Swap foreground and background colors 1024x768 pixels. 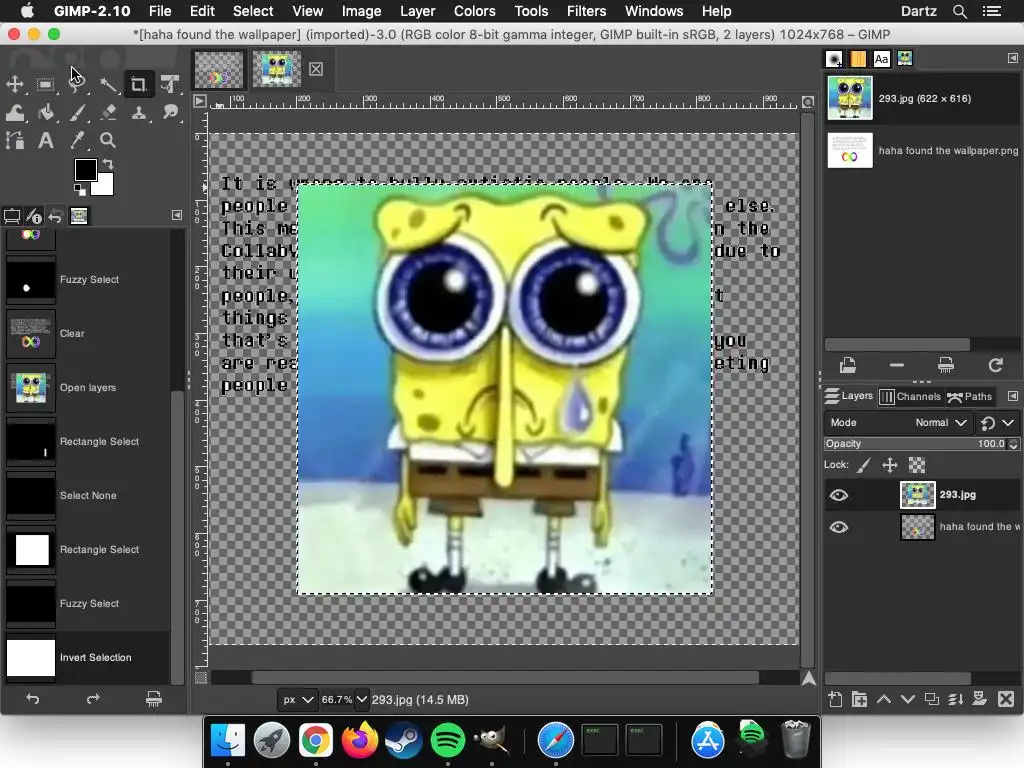(x=108, y=164)
